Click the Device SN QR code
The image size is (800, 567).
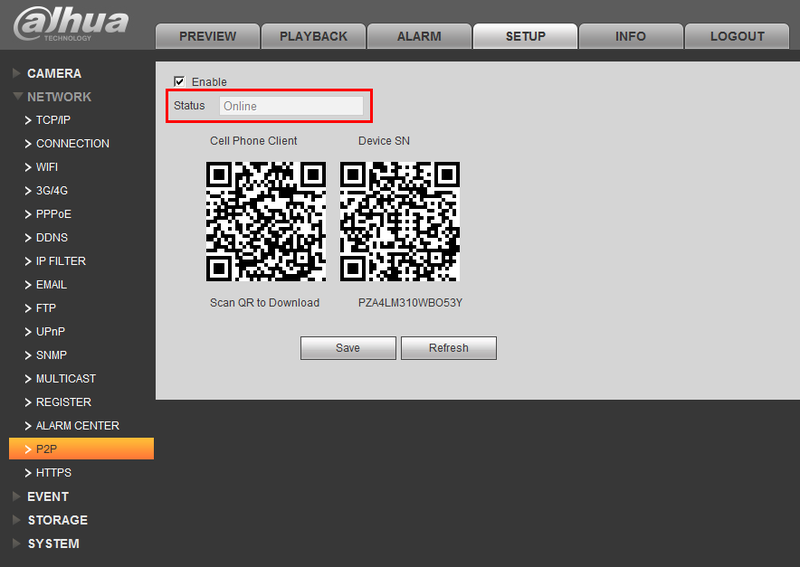[x=400, y=221]
